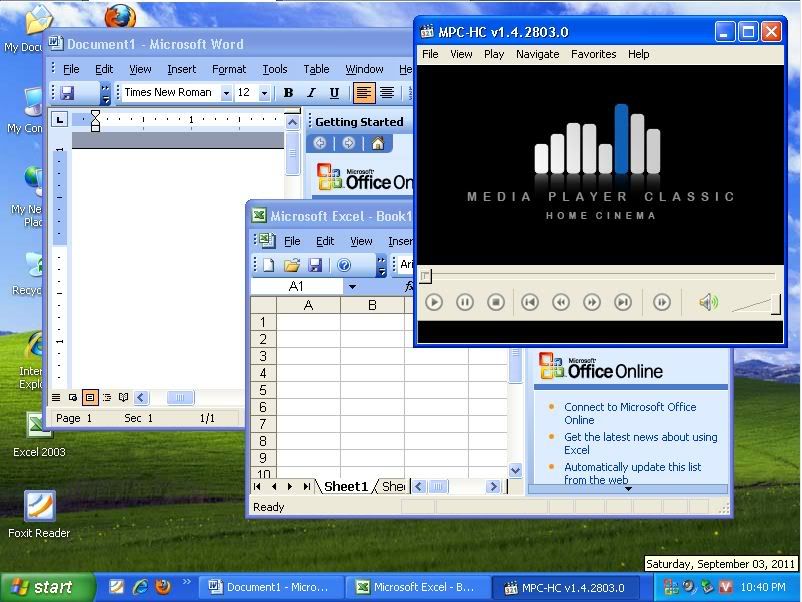Open the Name Box dropdown in Excel
The height and width of the screenshot is (602, 802).
pyautogui.click(x=352, y=287)
